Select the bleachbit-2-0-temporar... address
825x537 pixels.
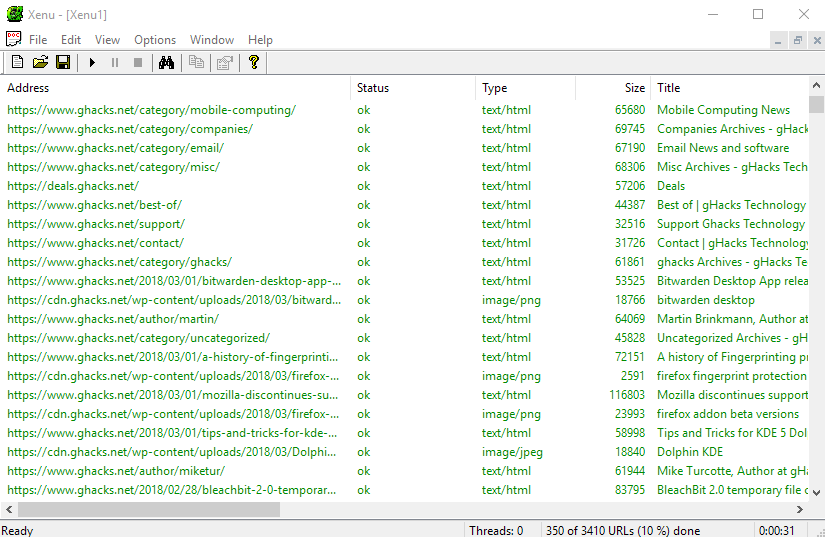[x=172, y=490]
